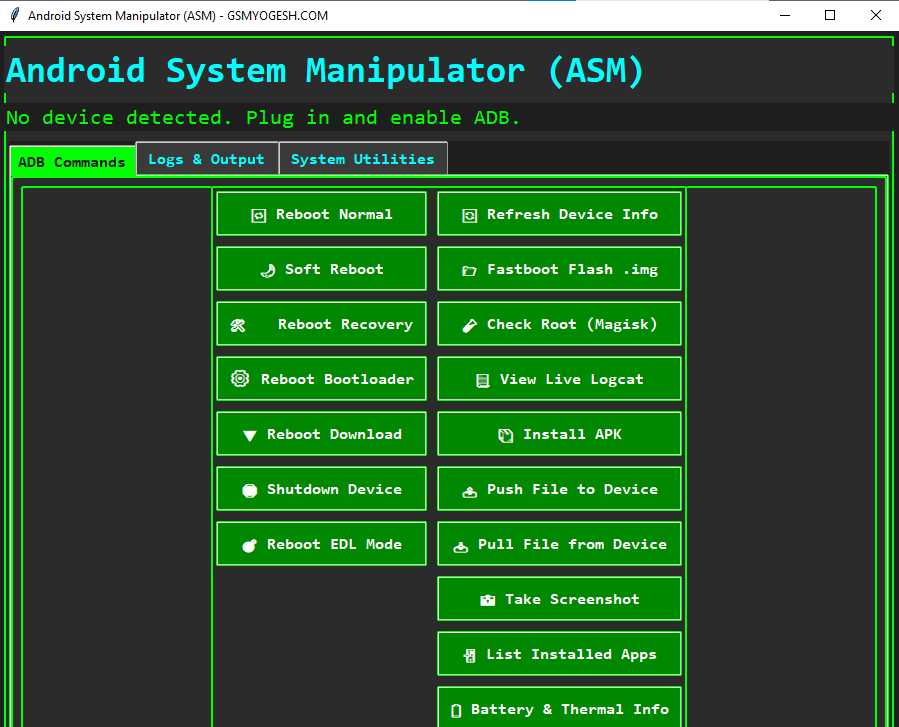Trigger a Soft Reboot
The image size is (899, 727).
click(320, 268)
